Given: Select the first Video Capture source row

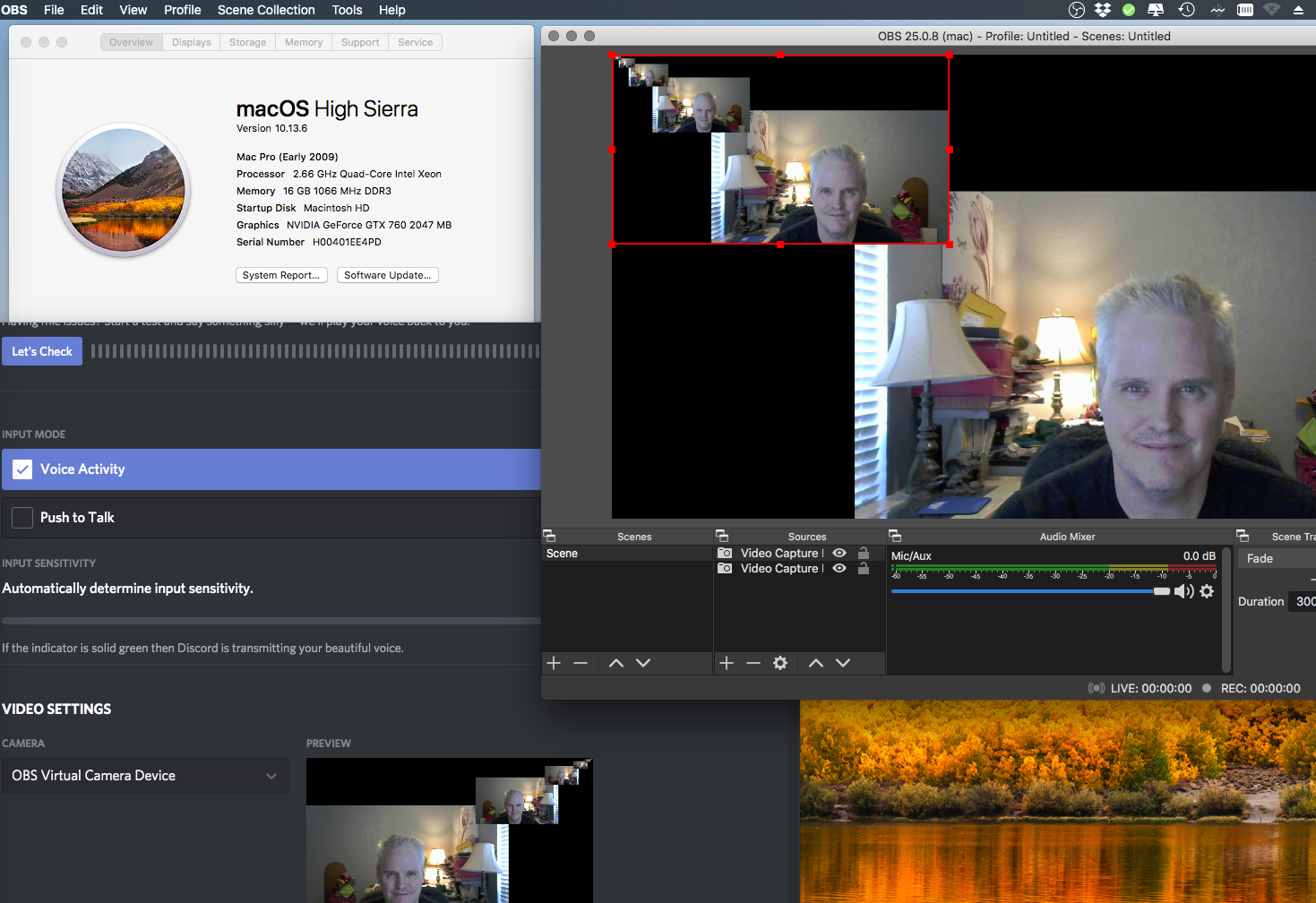Looking at the screenshot, I should (x=800, y=553).
